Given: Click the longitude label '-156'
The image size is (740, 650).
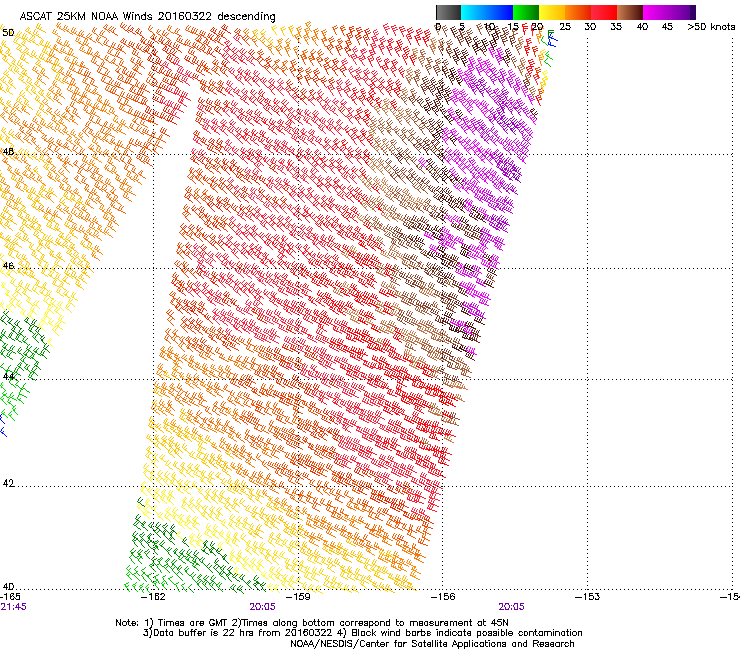Looking at the screenshot, I should [443, 597].
